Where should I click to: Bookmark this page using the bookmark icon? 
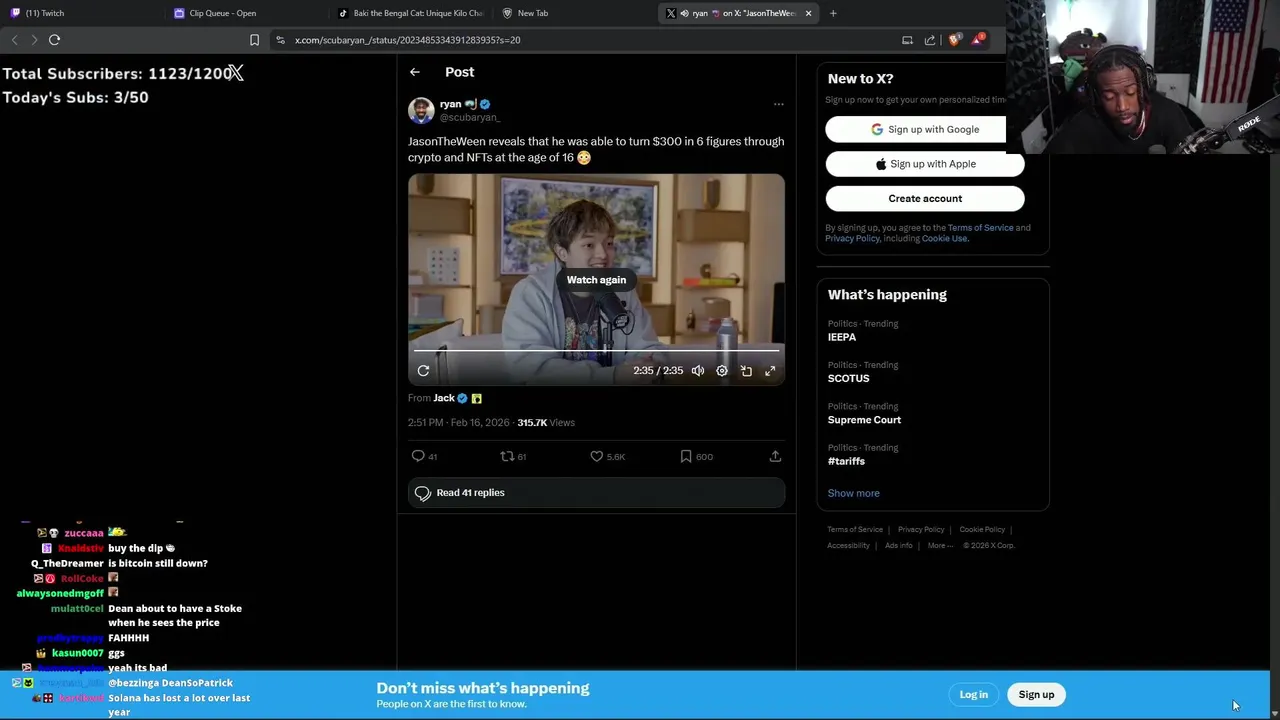coord(254,40)
